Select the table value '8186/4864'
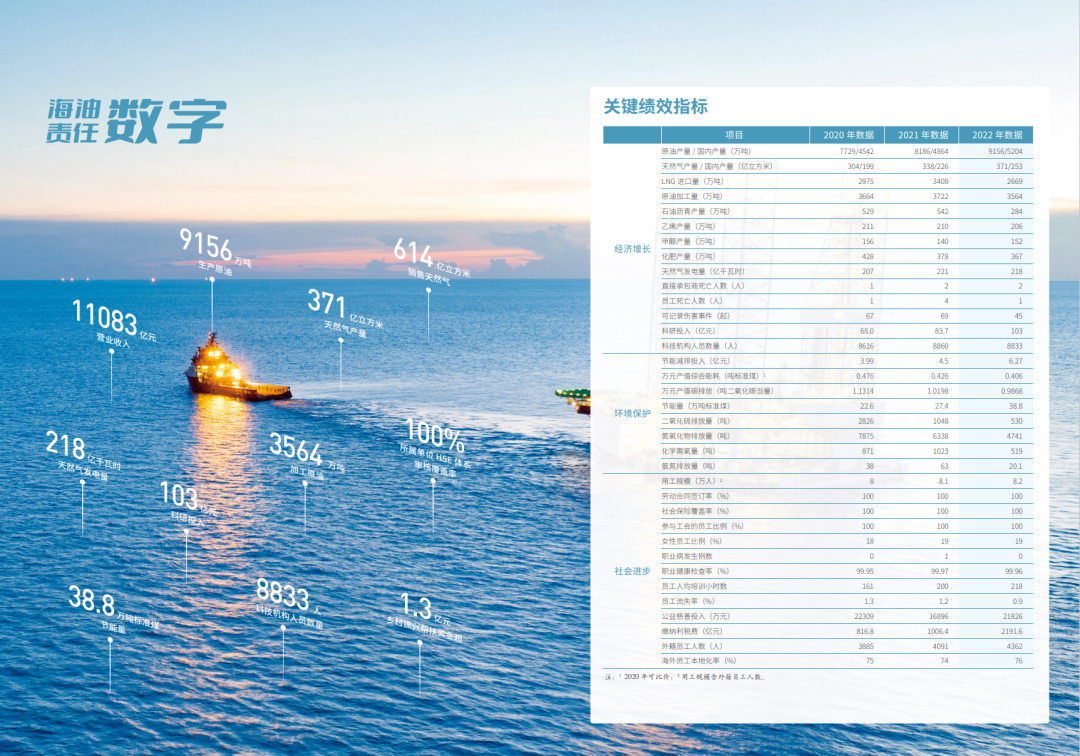 (931, 151)
